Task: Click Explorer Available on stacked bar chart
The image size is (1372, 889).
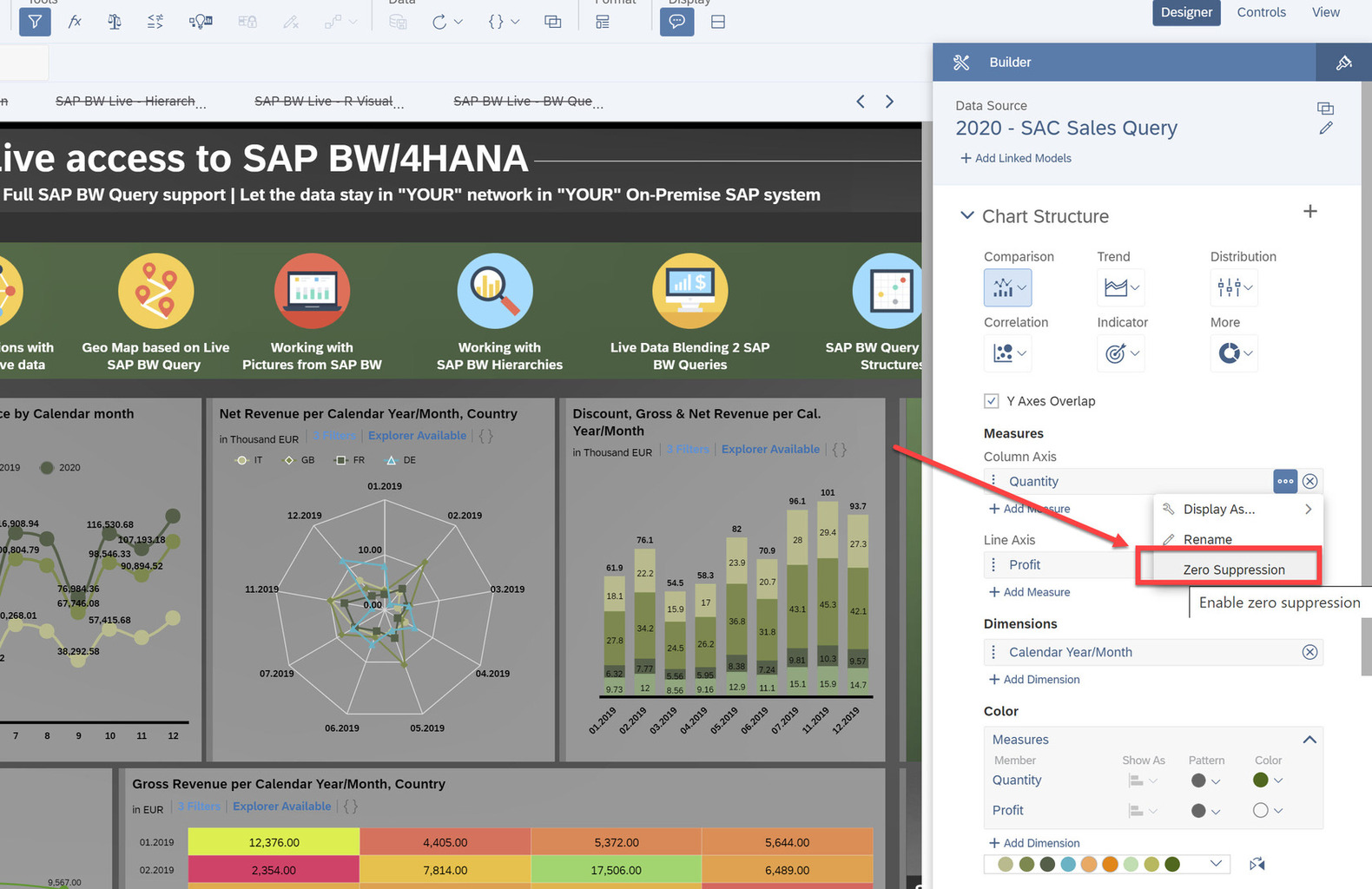Action: point(770,450)
